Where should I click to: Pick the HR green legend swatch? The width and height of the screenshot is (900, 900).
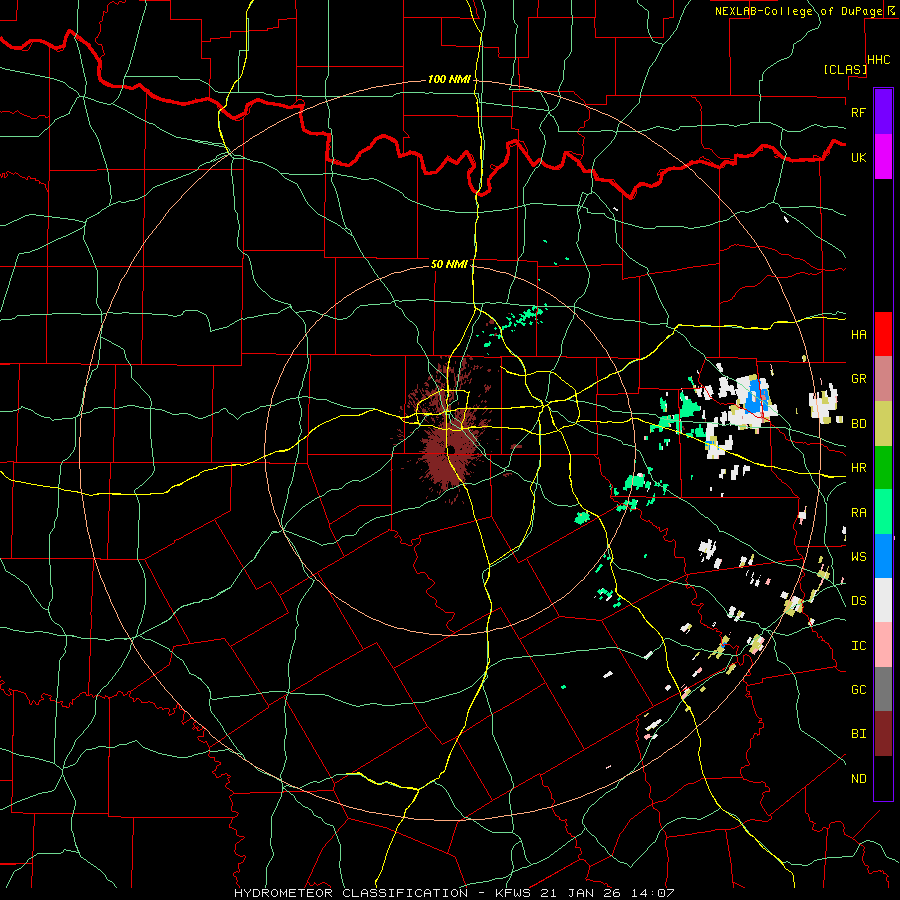click(883, 467)
